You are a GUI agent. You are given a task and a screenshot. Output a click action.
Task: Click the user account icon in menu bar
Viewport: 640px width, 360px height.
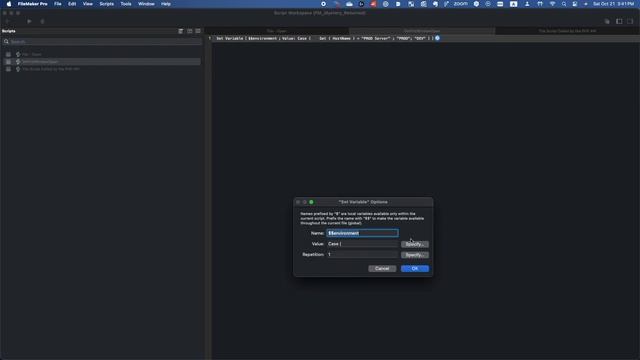pos(527,4)
